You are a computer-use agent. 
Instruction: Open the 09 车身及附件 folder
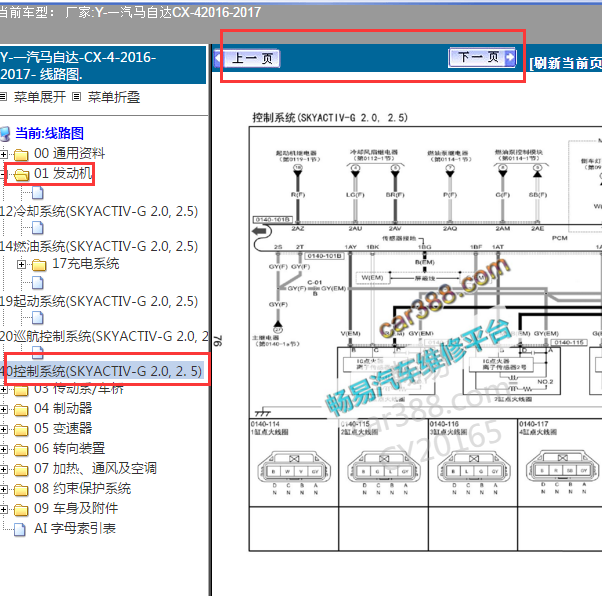pyautogui.click(x=76, y=508)
